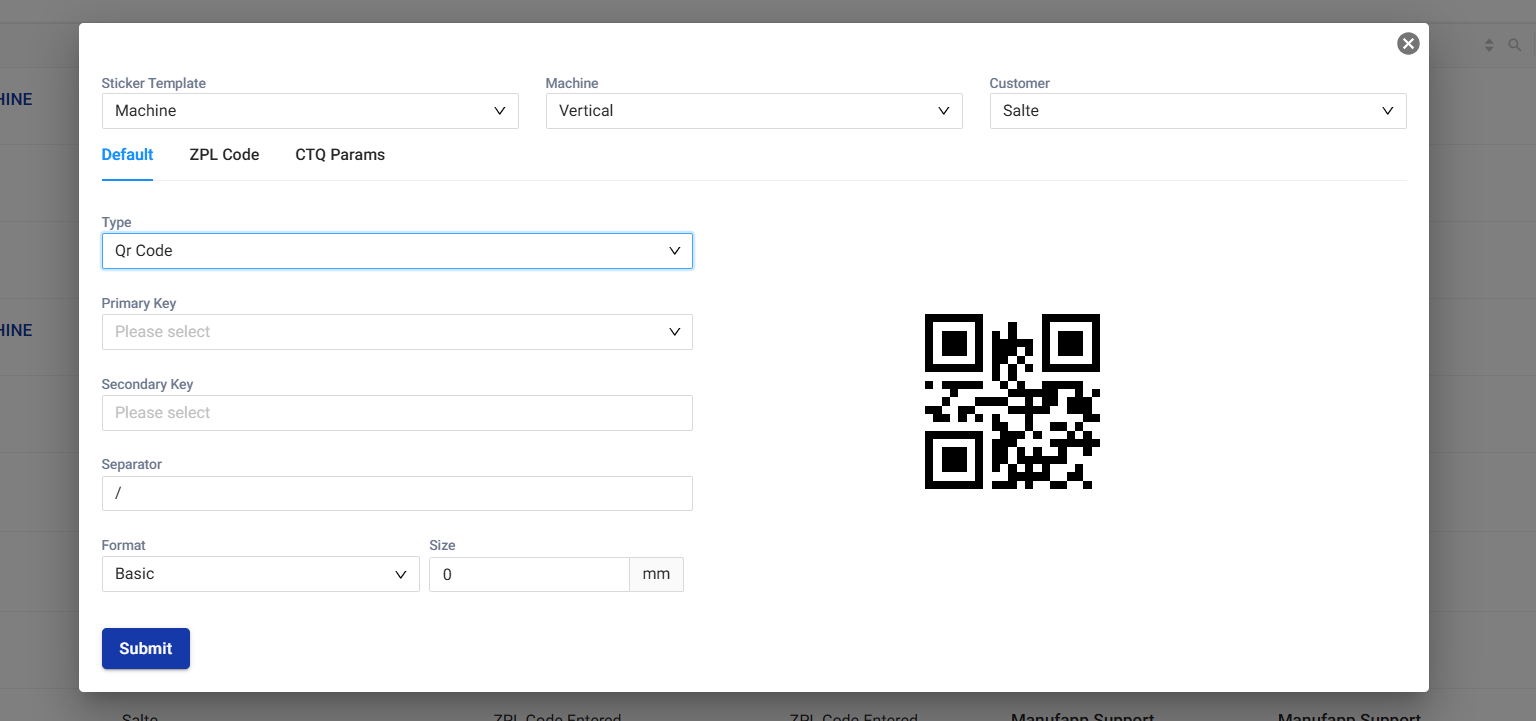Open the Machine dropdown showing Vertical
1536x721 pixels.
[753, 111]
